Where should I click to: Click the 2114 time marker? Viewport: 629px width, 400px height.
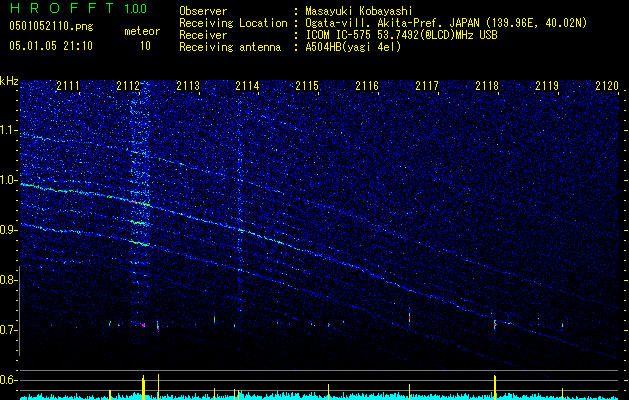247,85
